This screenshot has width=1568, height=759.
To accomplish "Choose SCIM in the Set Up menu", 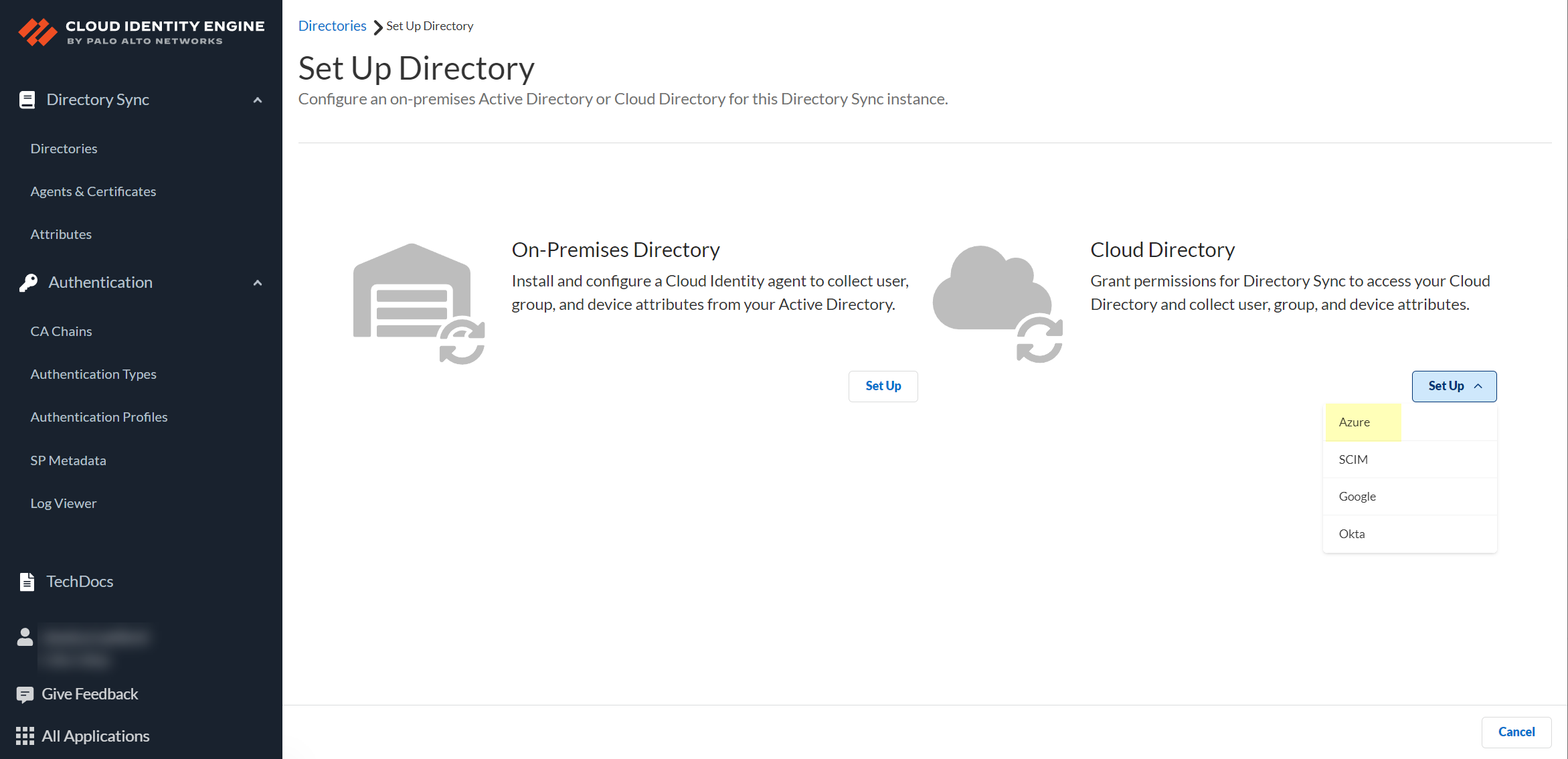I will coord(1353,460).
